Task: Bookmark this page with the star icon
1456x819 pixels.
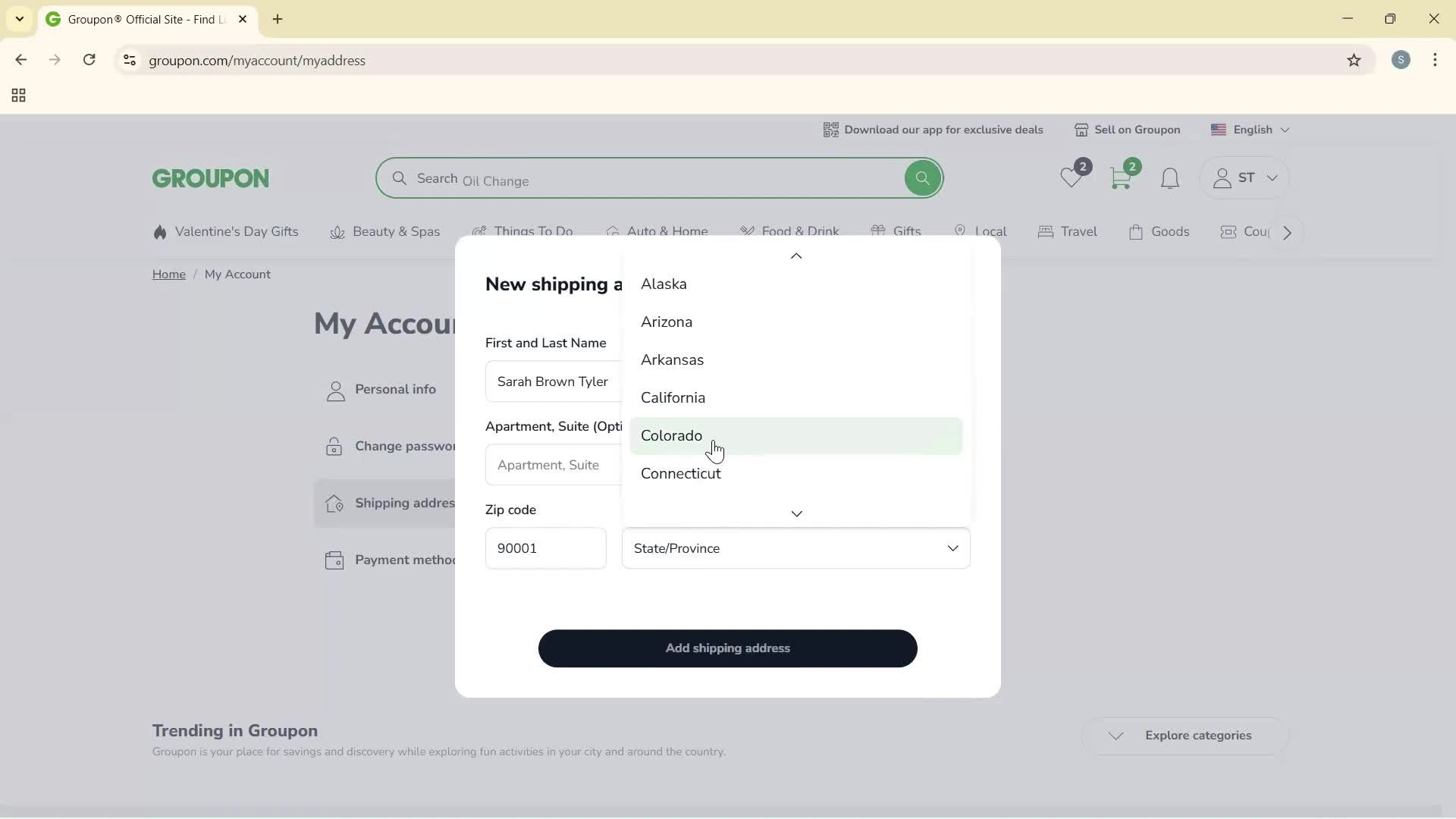Action: tap(1355, 61)
